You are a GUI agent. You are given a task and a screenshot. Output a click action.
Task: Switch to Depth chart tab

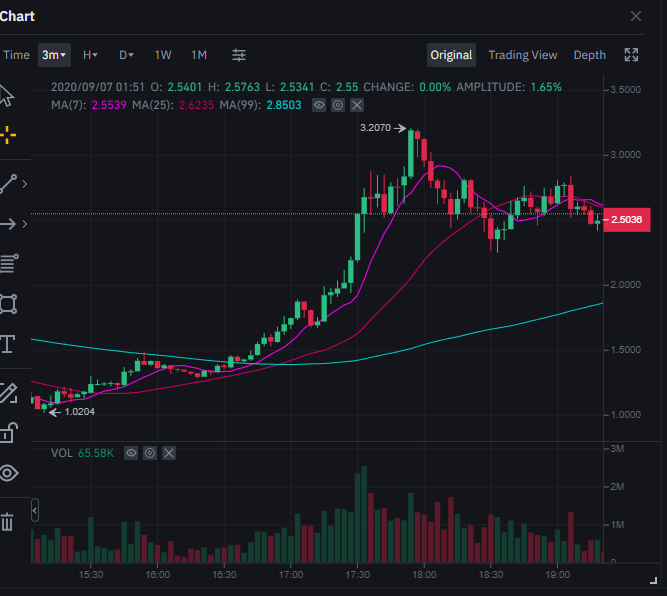tap(589, 55)
